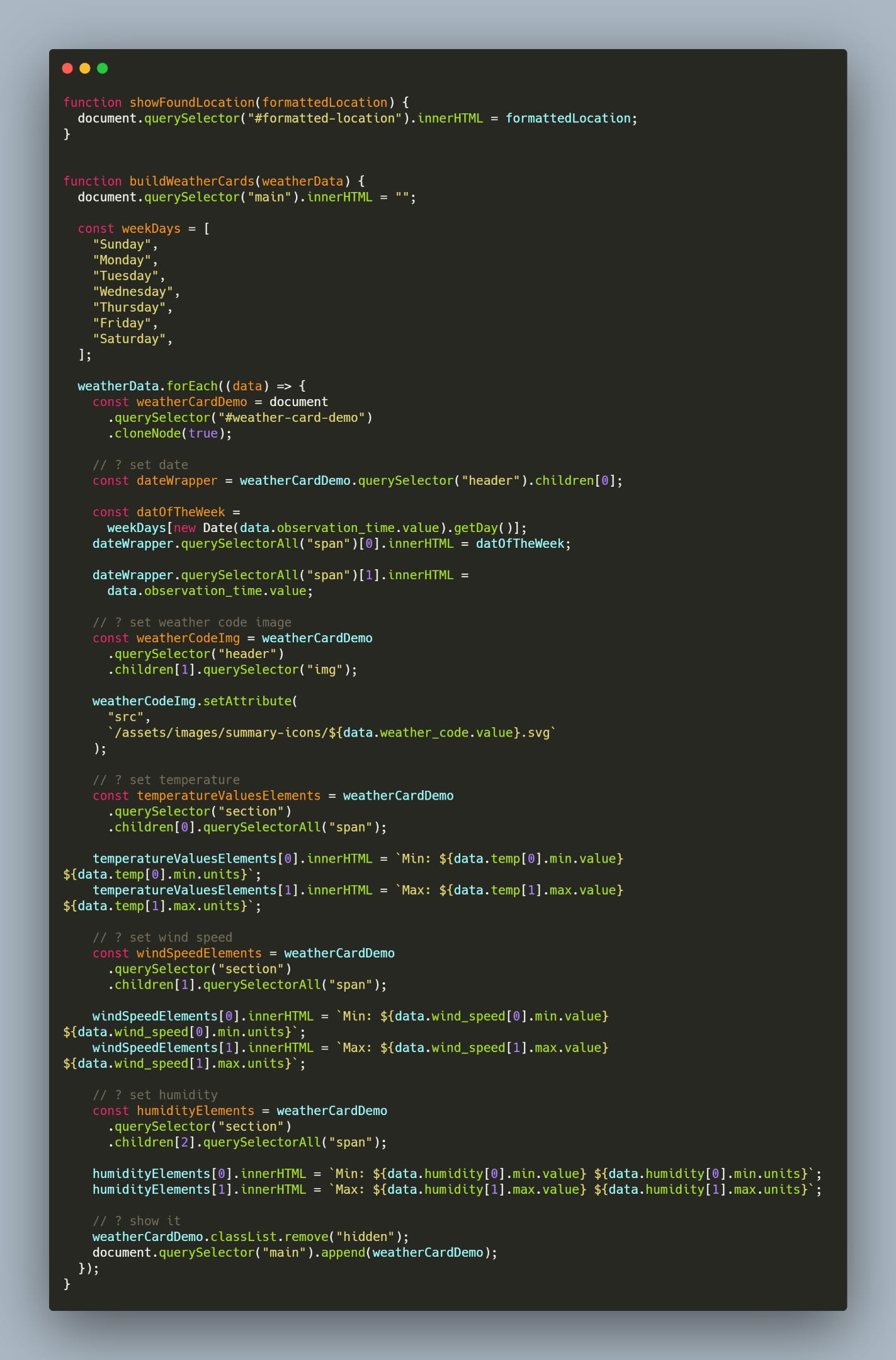
Task: Click the red close dot of the code window
Action: click(67, 68)
